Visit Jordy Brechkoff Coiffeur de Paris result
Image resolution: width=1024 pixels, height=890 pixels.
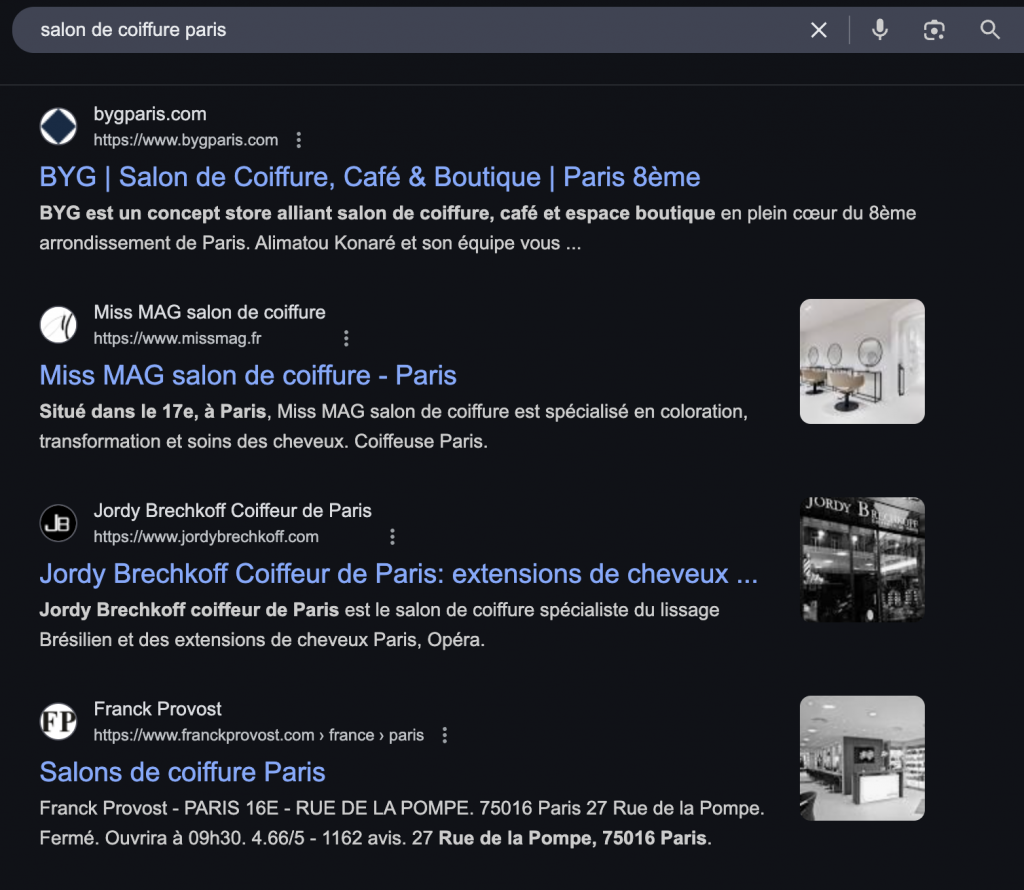tap(398, 574)
